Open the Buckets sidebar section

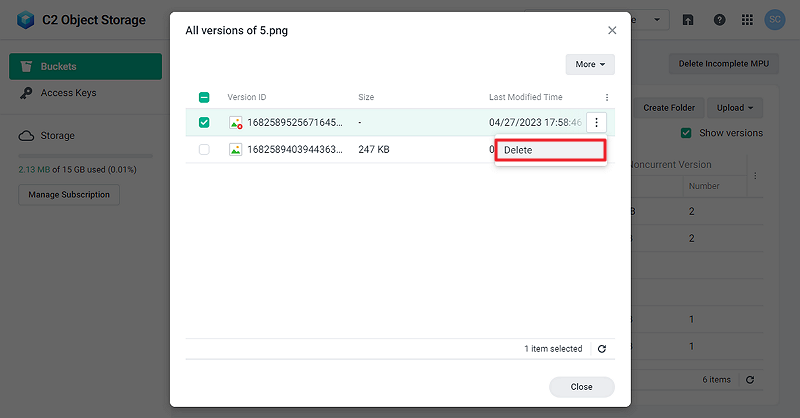point(85,66)
